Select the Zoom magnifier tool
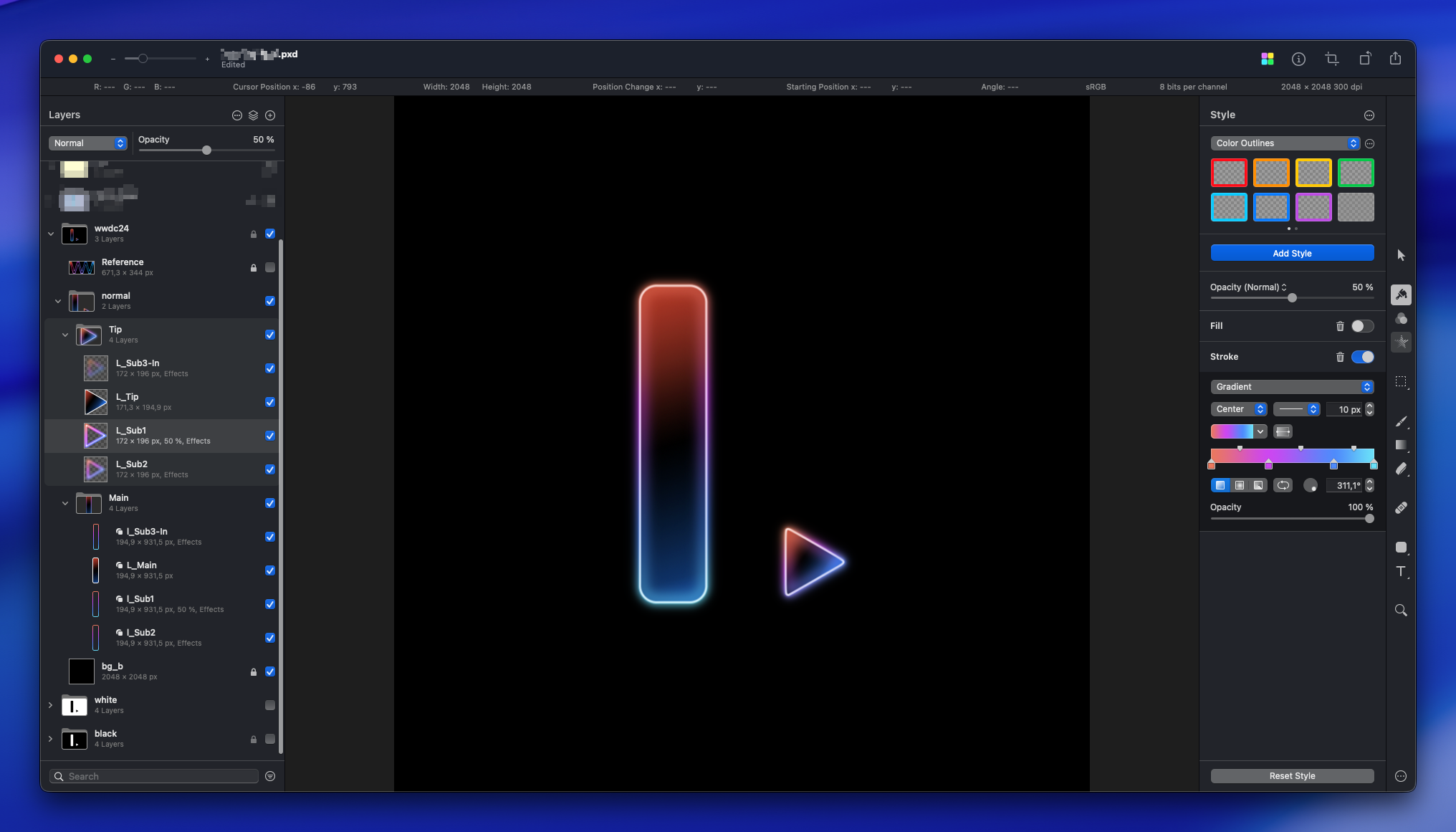 (1401, 611)
